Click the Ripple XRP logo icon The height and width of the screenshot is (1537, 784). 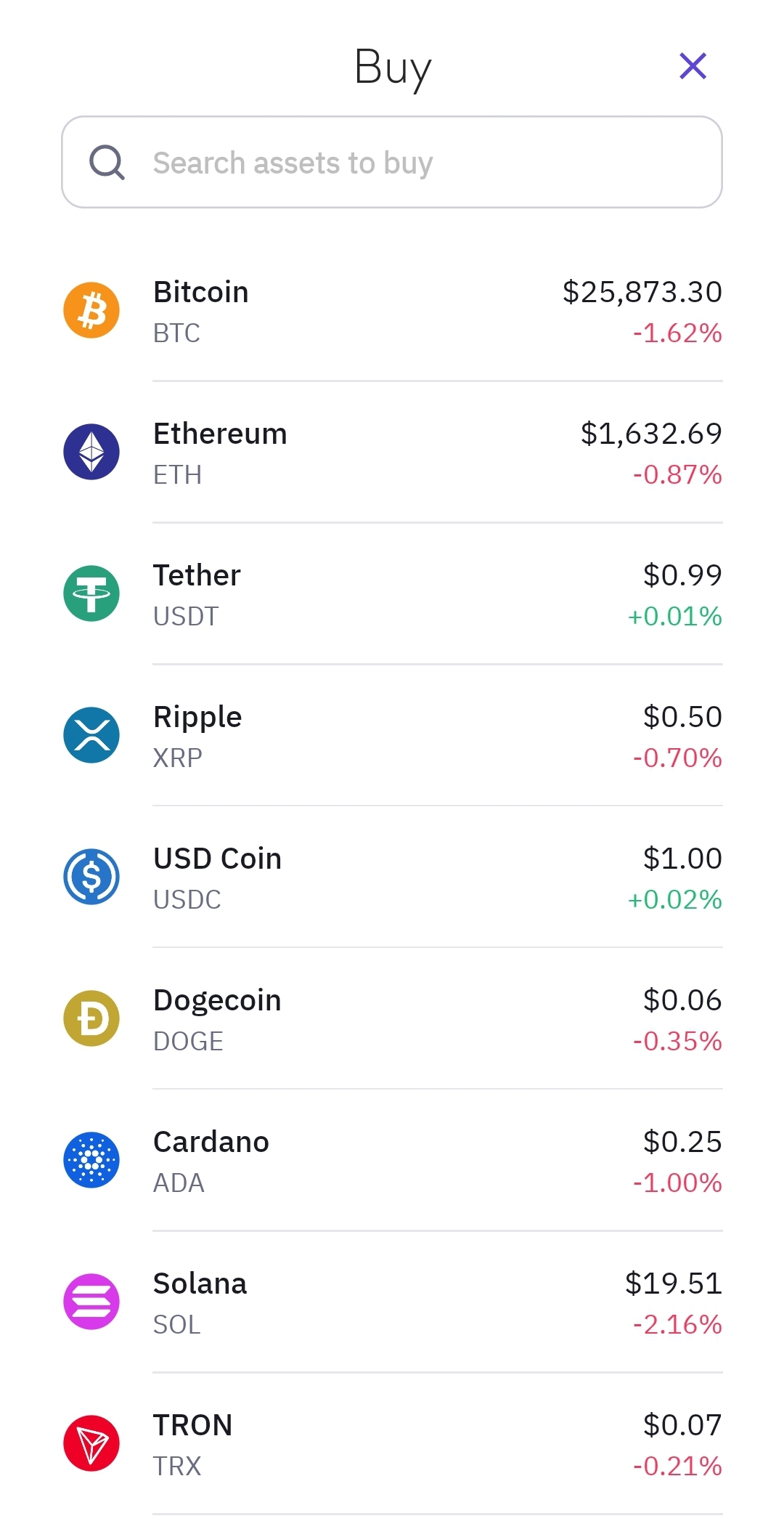(91, 735)
